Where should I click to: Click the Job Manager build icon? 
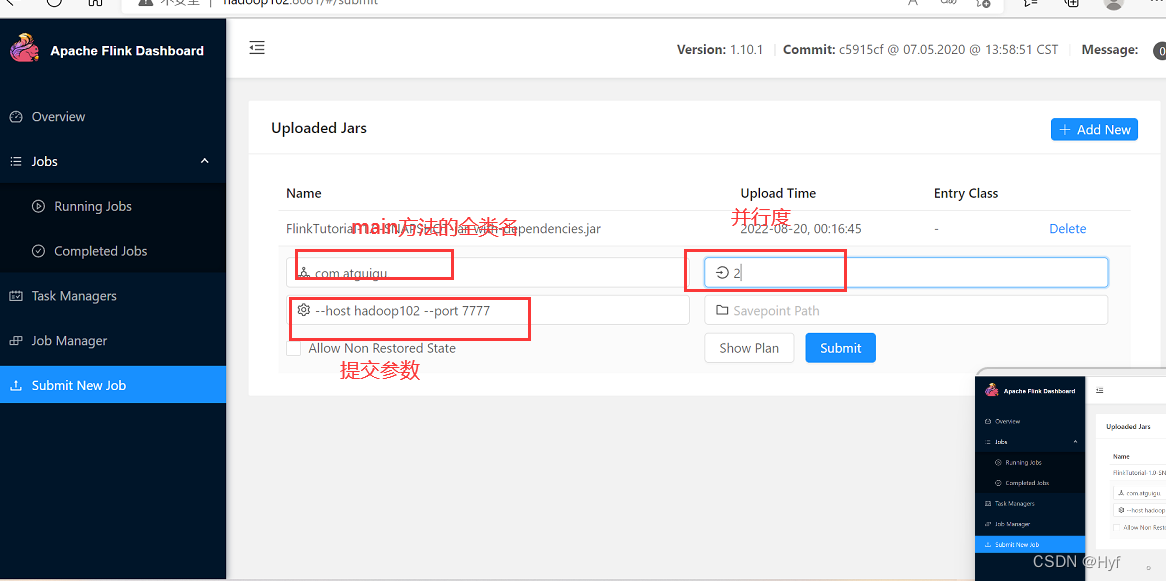[16, 341]
